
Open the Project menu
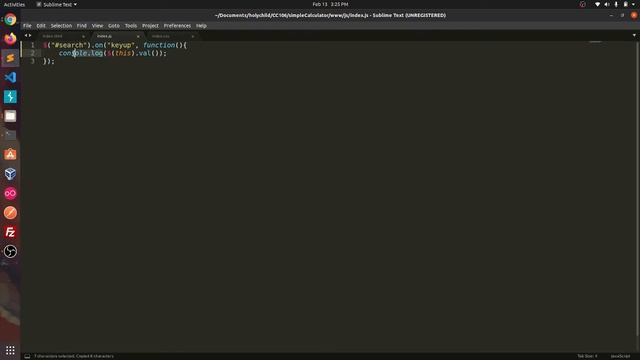150,25
